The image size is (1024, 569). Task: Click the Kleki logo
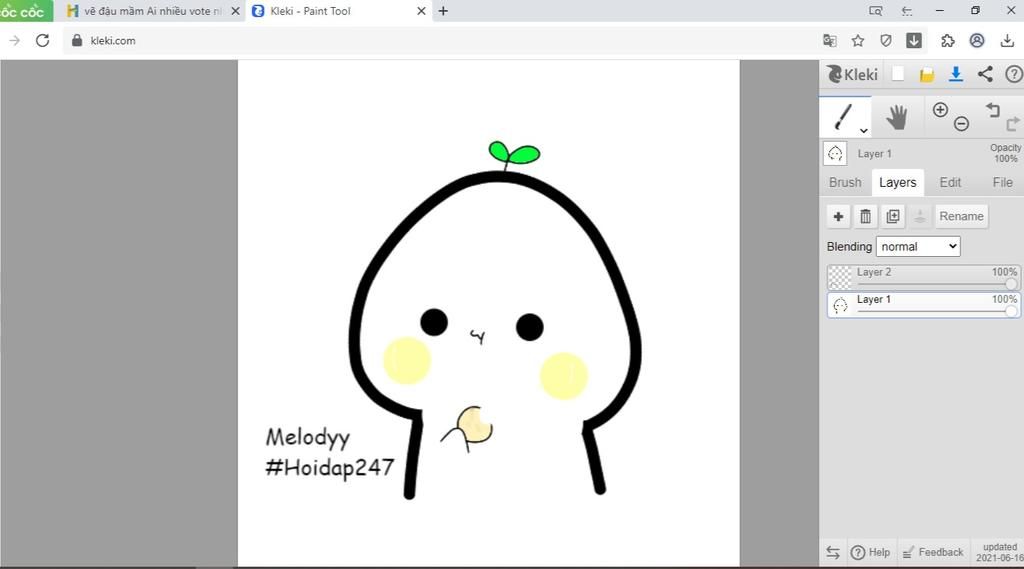click(x=852, y=74)
